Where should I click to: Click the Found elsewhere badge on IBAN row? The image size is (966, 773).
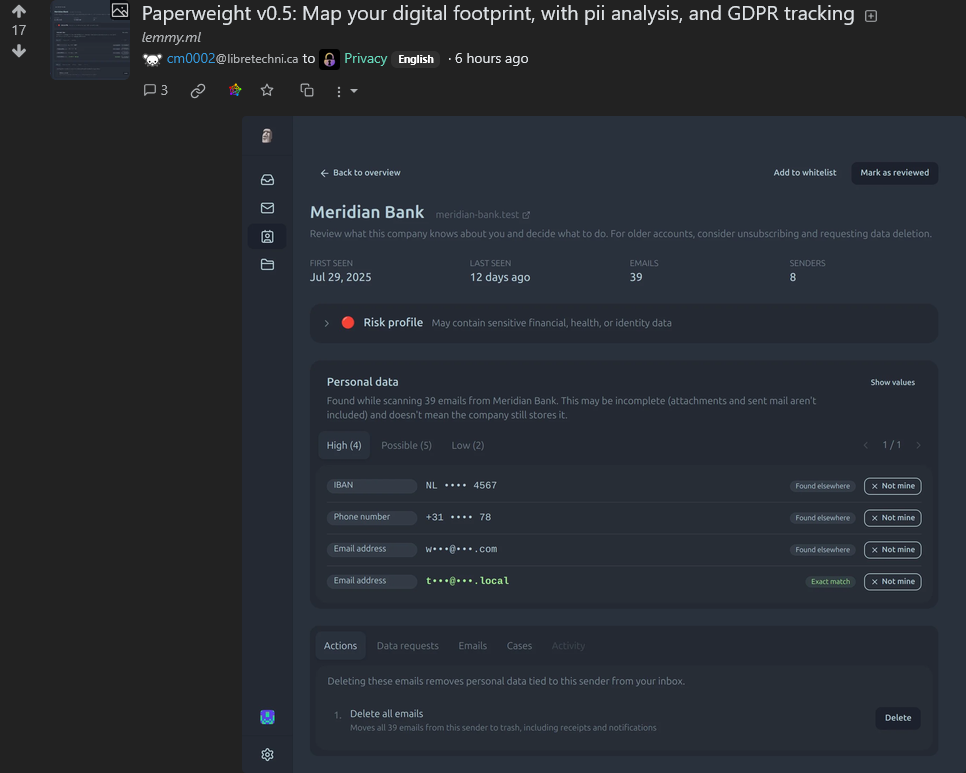(x=822, y=486)
